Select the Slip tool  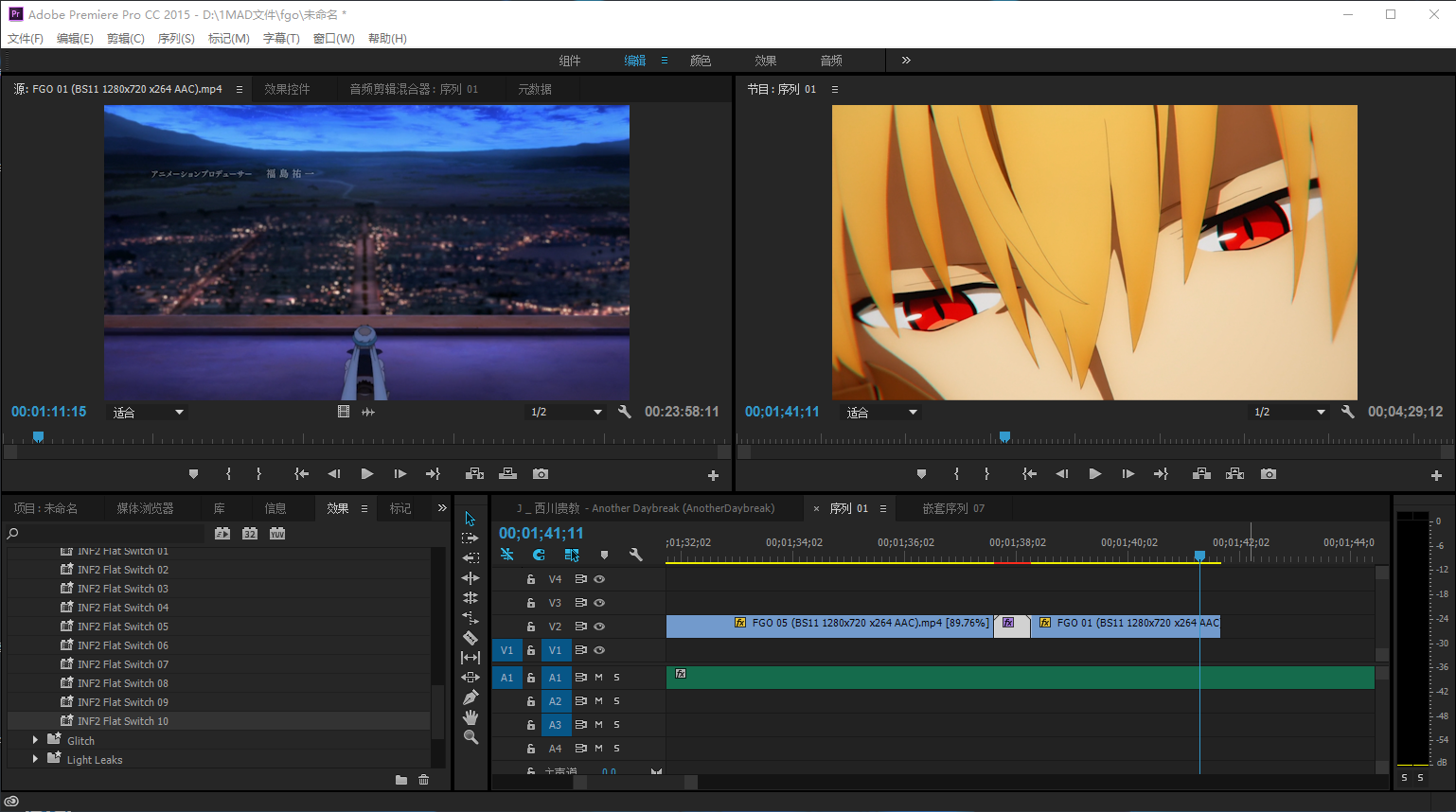(471, 657)
